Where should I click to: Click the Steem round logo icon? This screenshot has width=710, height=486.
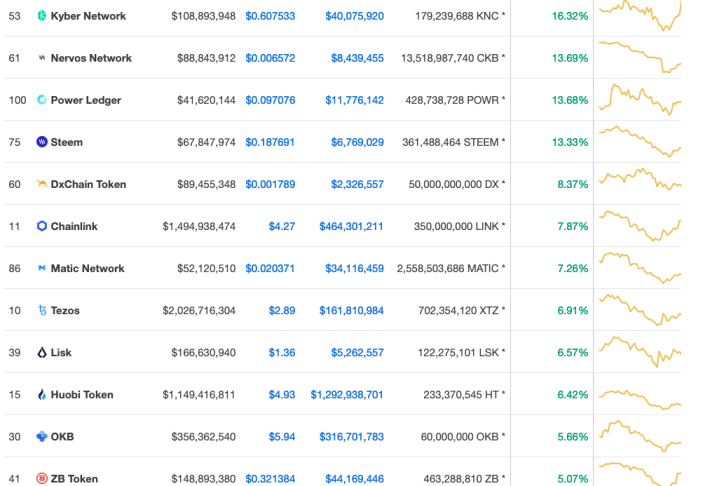[x=42, y=142]
